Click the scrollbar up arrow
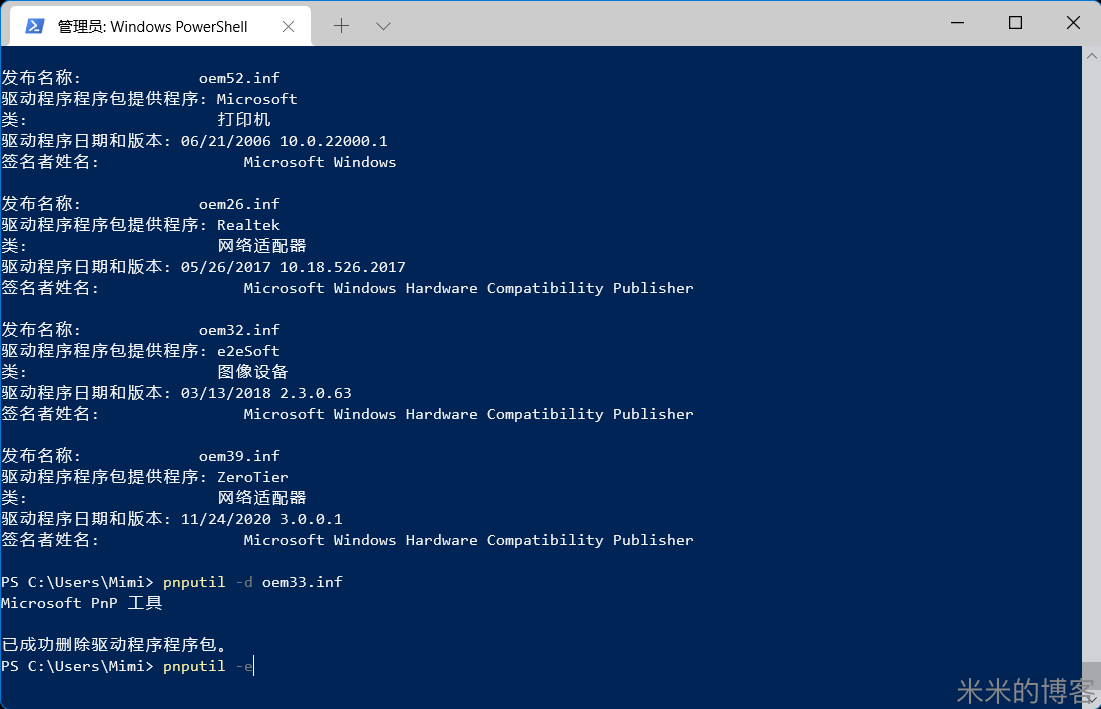Screen dimensions: 1101x709 tap(1091, 56)
